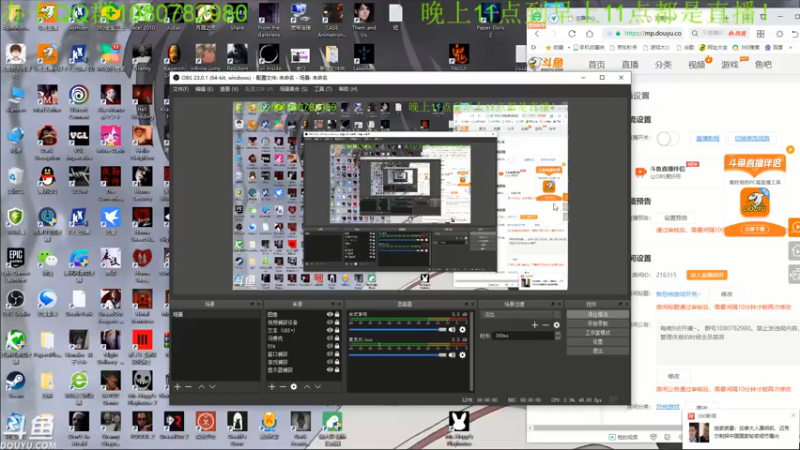Select the Epic Games Launcher desktop icon
This screenshot has width=800, height=450.
pyautogui.click(x=15, y=265)
